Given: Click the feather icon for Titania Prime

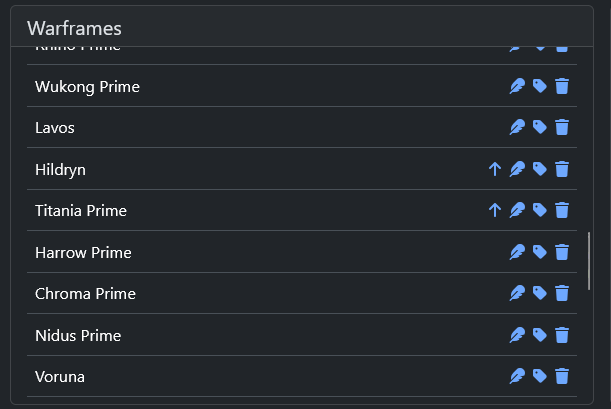Looking at the screenshot, I should tap(517, 210).
